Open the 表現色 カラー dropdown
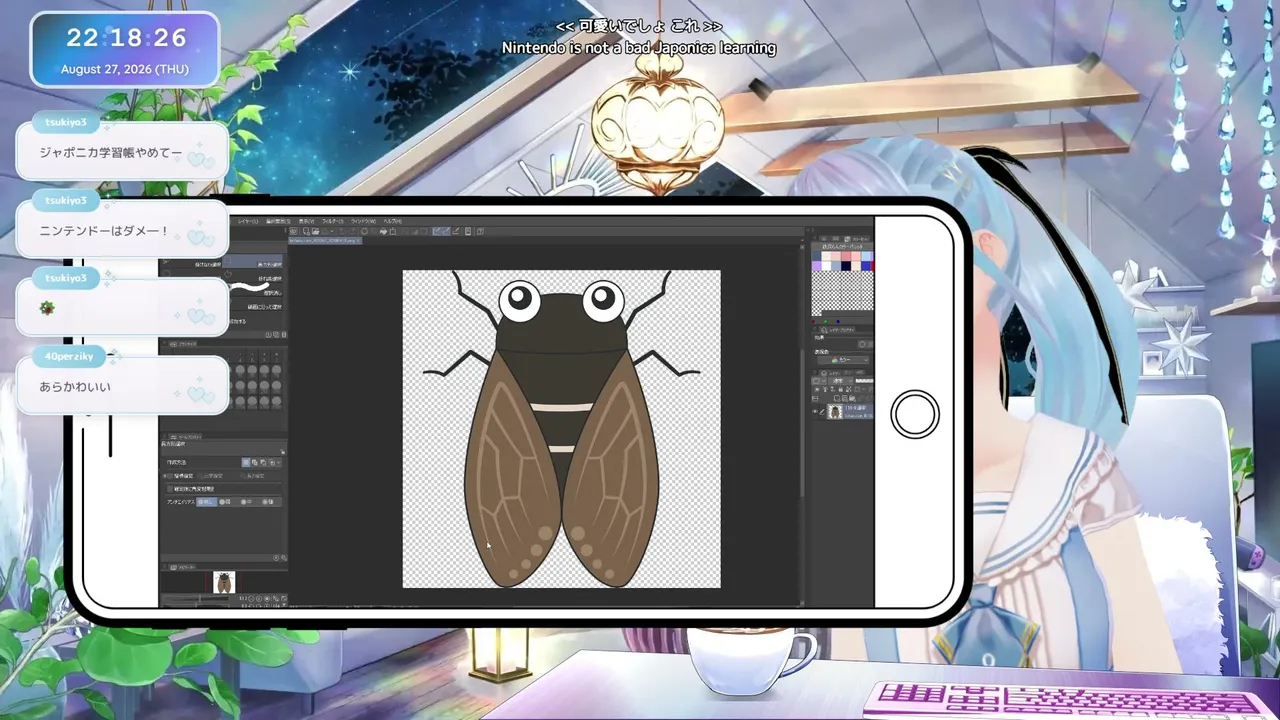The image size is (1280, 720). pos(843,360)
